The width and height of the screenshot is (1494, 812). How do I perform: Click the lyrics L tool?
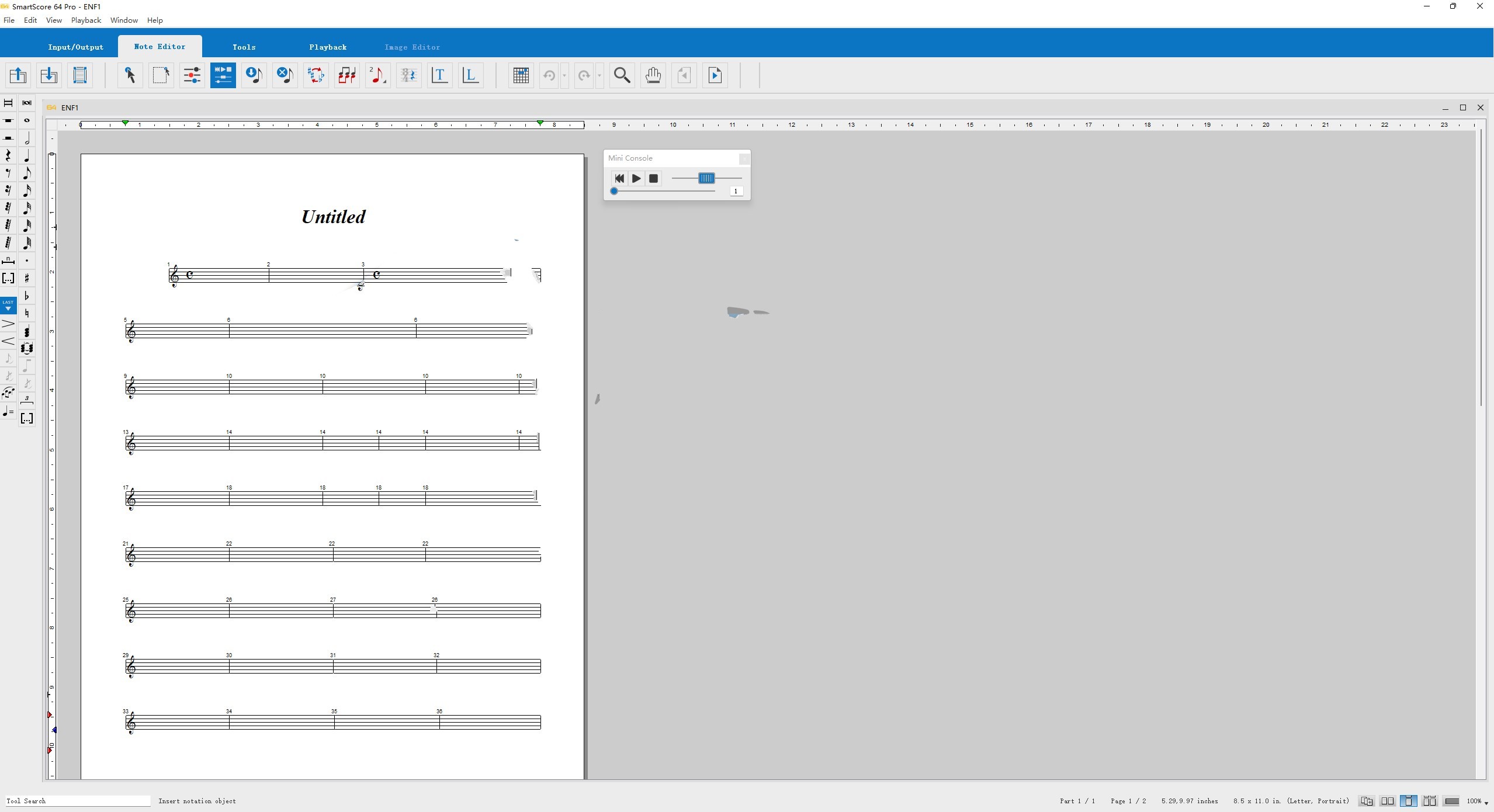click(471, 75)
